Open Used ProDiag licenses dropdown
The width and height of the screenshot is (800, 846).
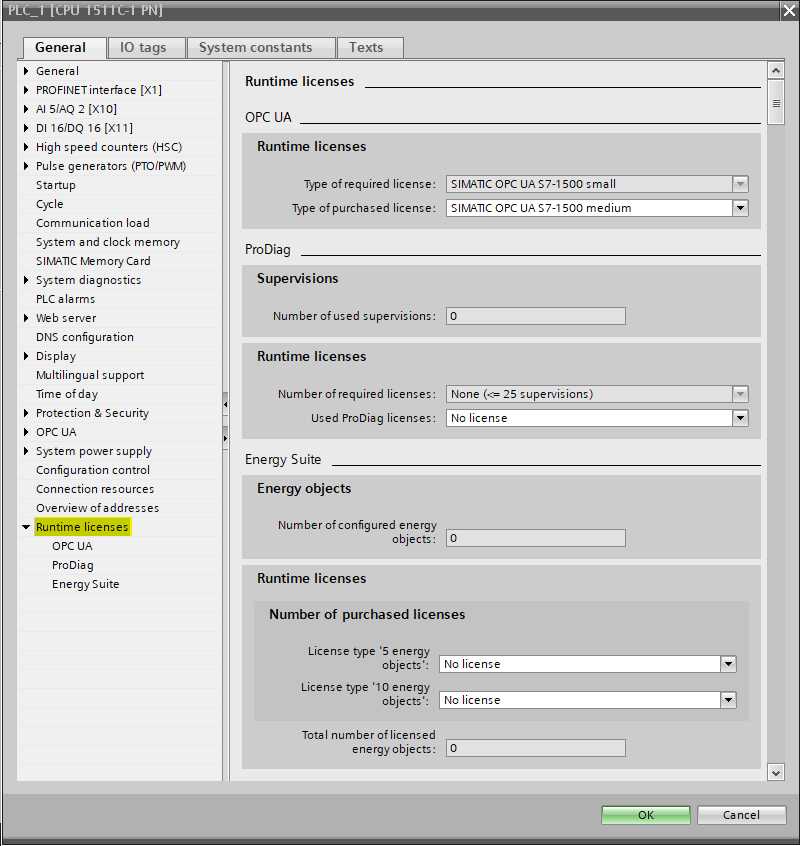point(740,418)
